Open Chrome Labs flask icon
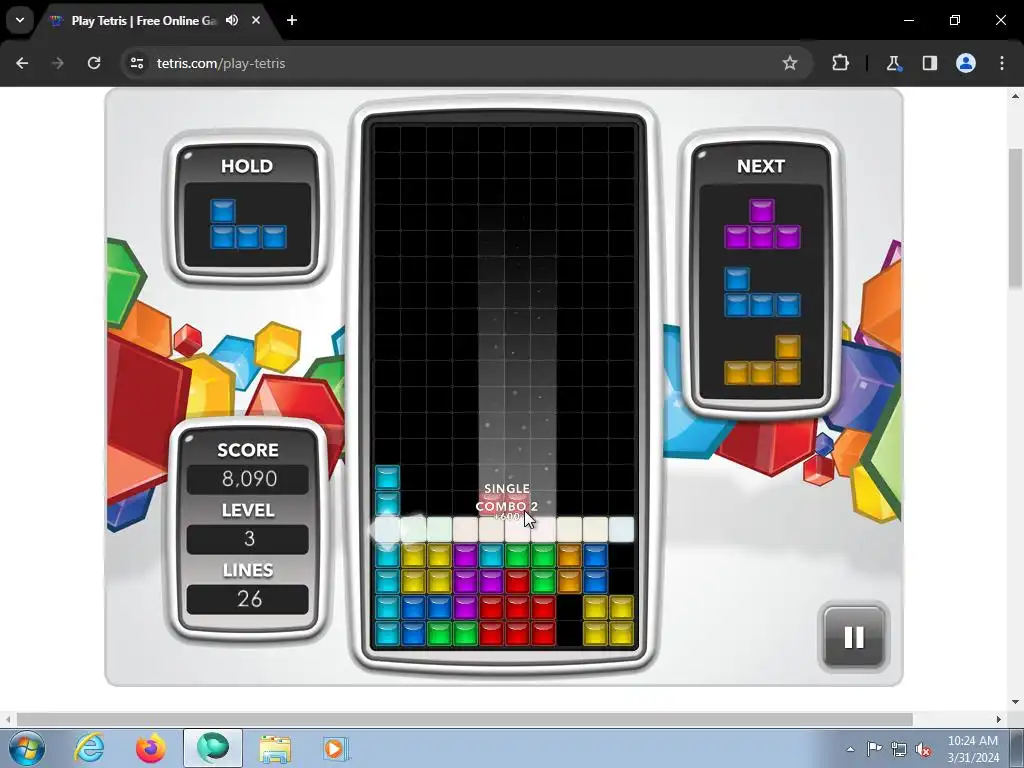Viewport: 1024px width, 768px height. [893, 63]
